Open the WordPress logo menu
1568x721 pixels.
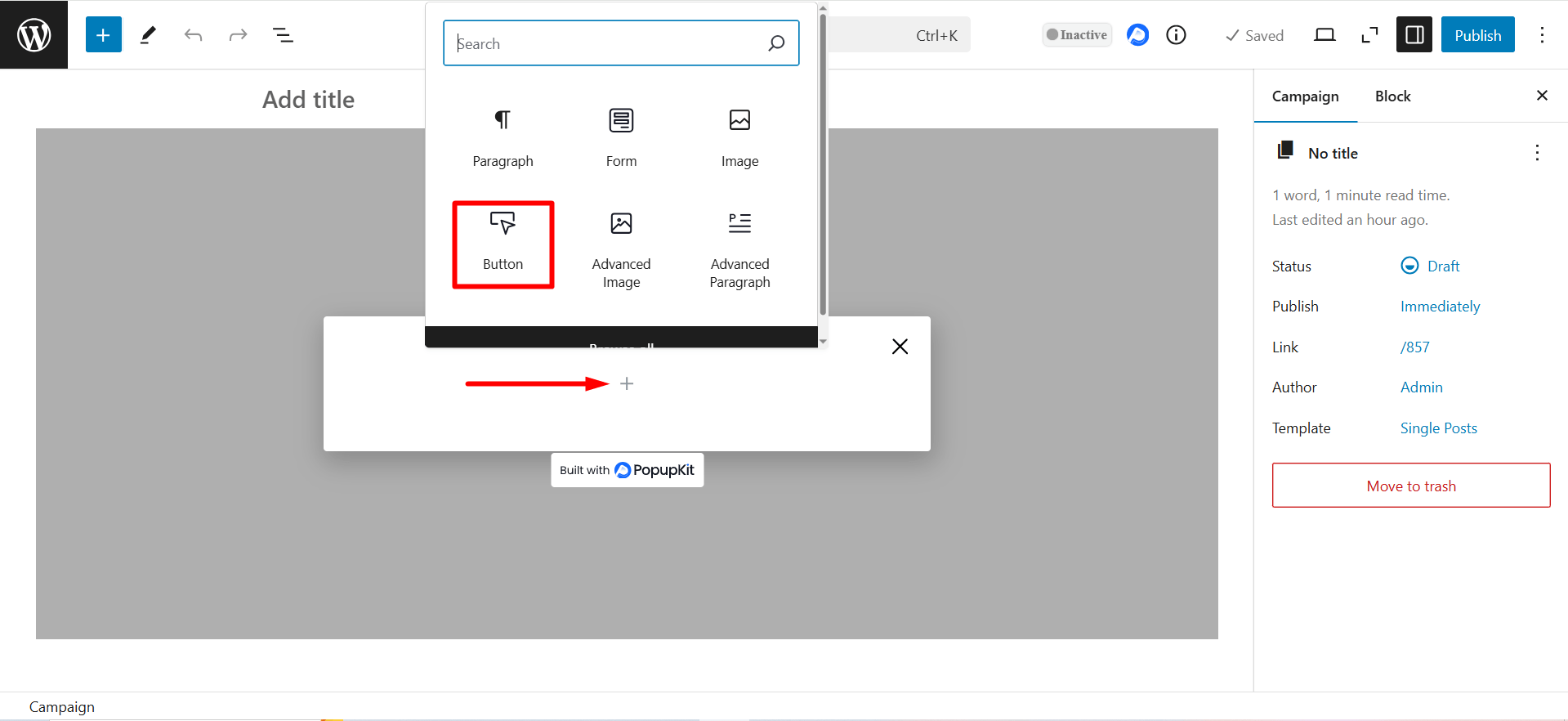click(x=34, y=34)
